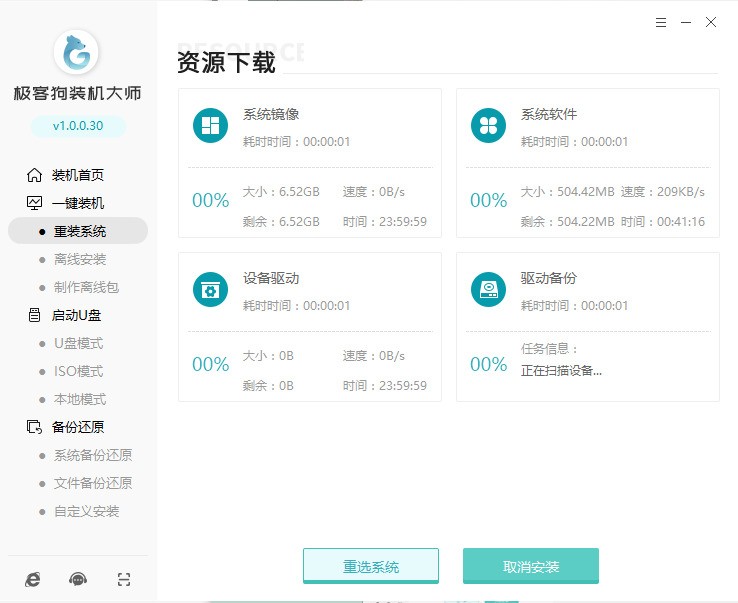
Task: Open 文件备份还原 option
Action: [x=93, y=483]
